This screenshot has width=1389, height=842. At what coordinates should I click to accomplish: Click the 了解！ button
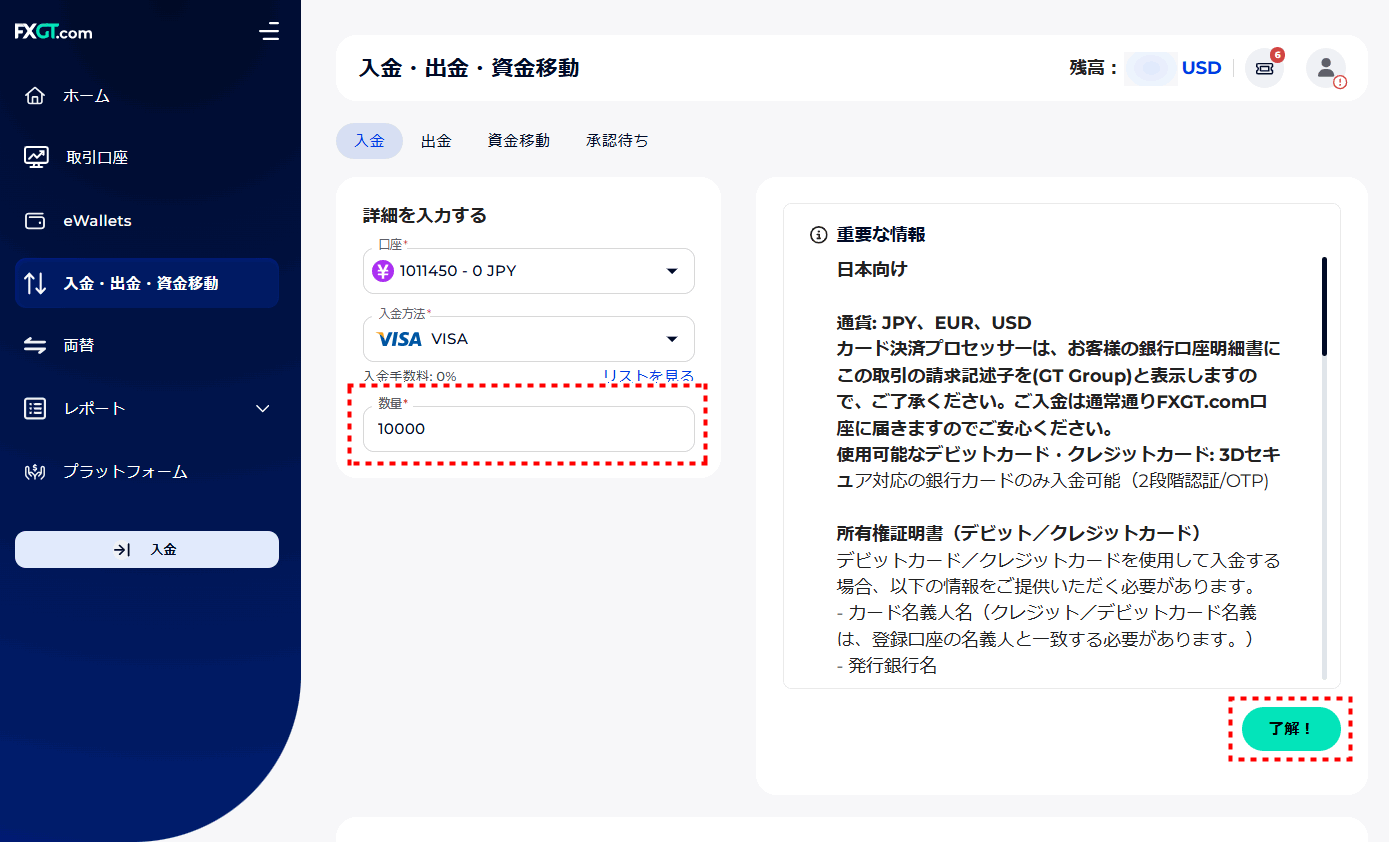[1291, 729]
